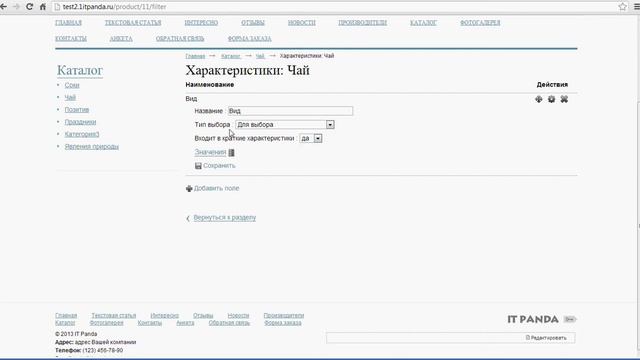The image size is (640, 360).
Task: Open footer Производители link
Action: [284, 316]
